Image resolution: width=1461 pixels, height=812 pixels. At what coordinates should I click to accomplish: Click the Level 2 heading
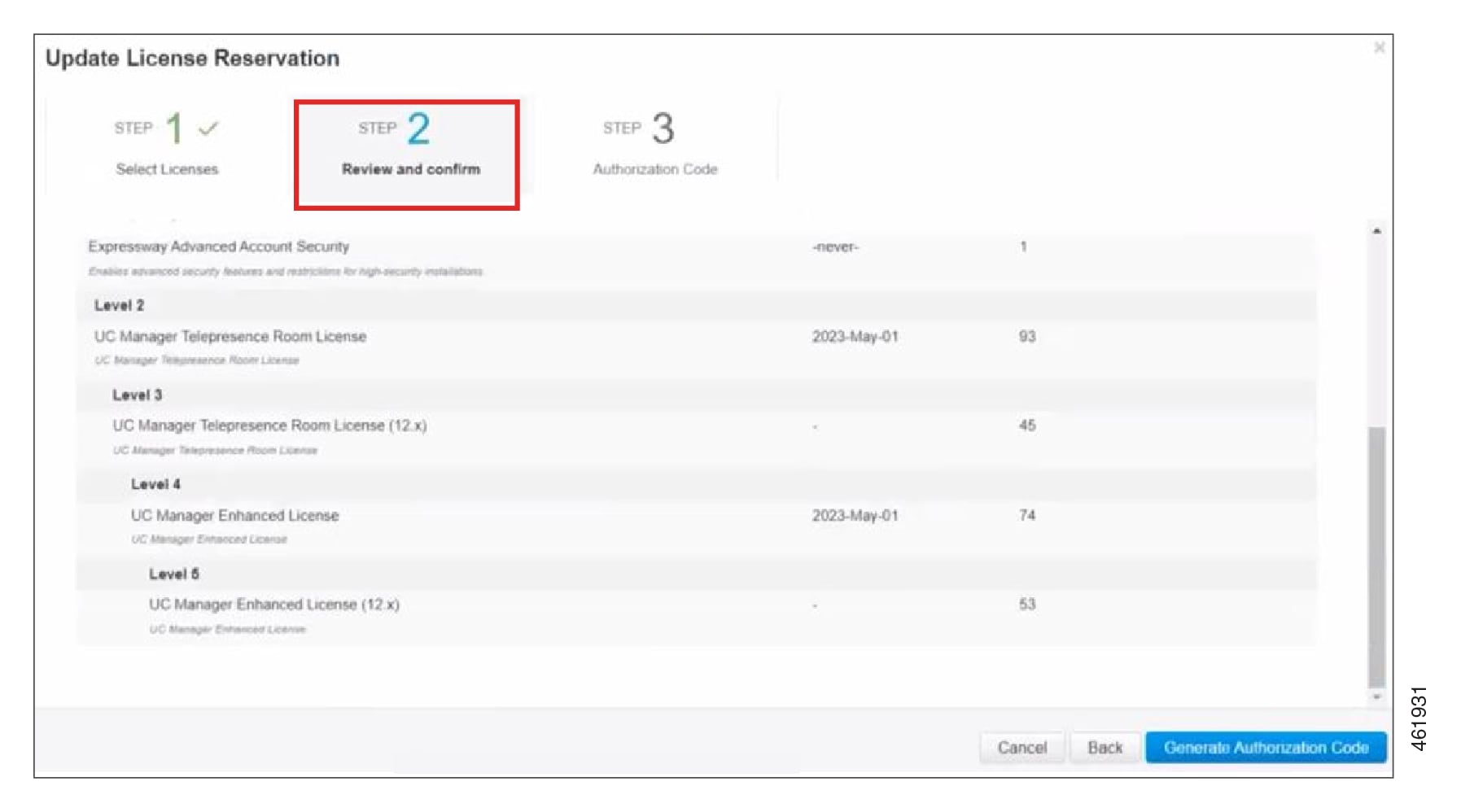[119, 306]
